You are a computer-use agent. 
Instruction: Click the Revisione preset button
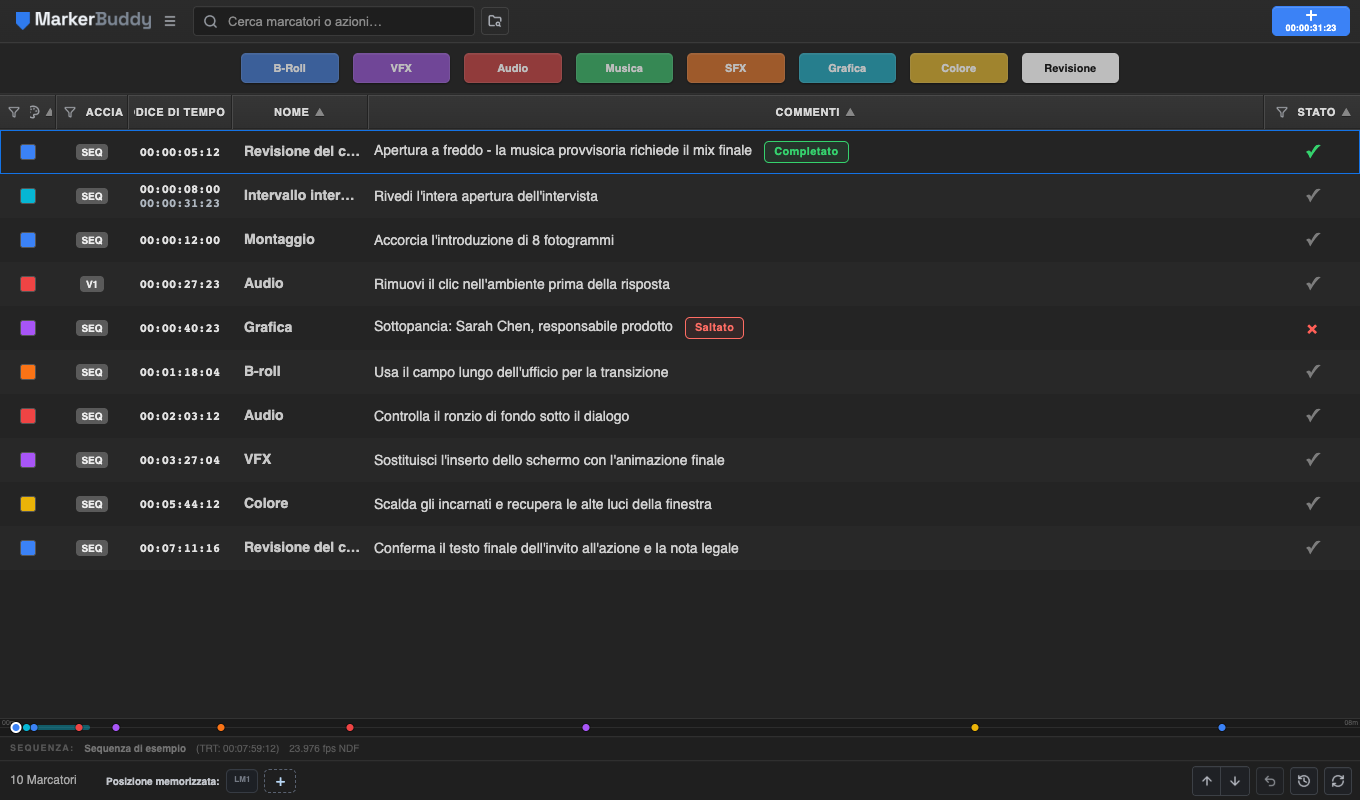click(x=1070, y=68)
